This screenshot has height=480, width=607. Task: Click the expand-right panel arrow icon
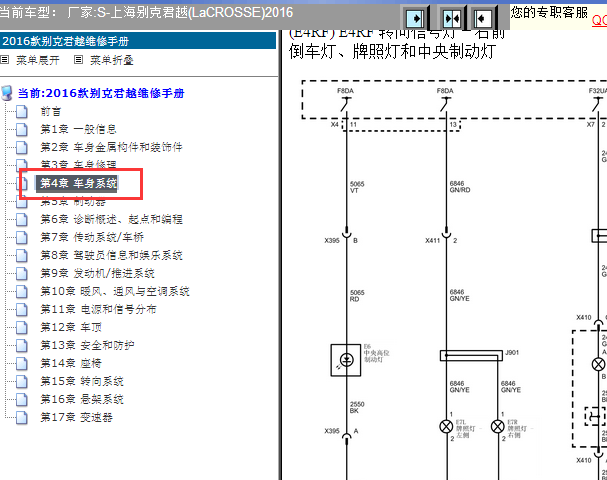pyautogui.click(x=415, y=18)
